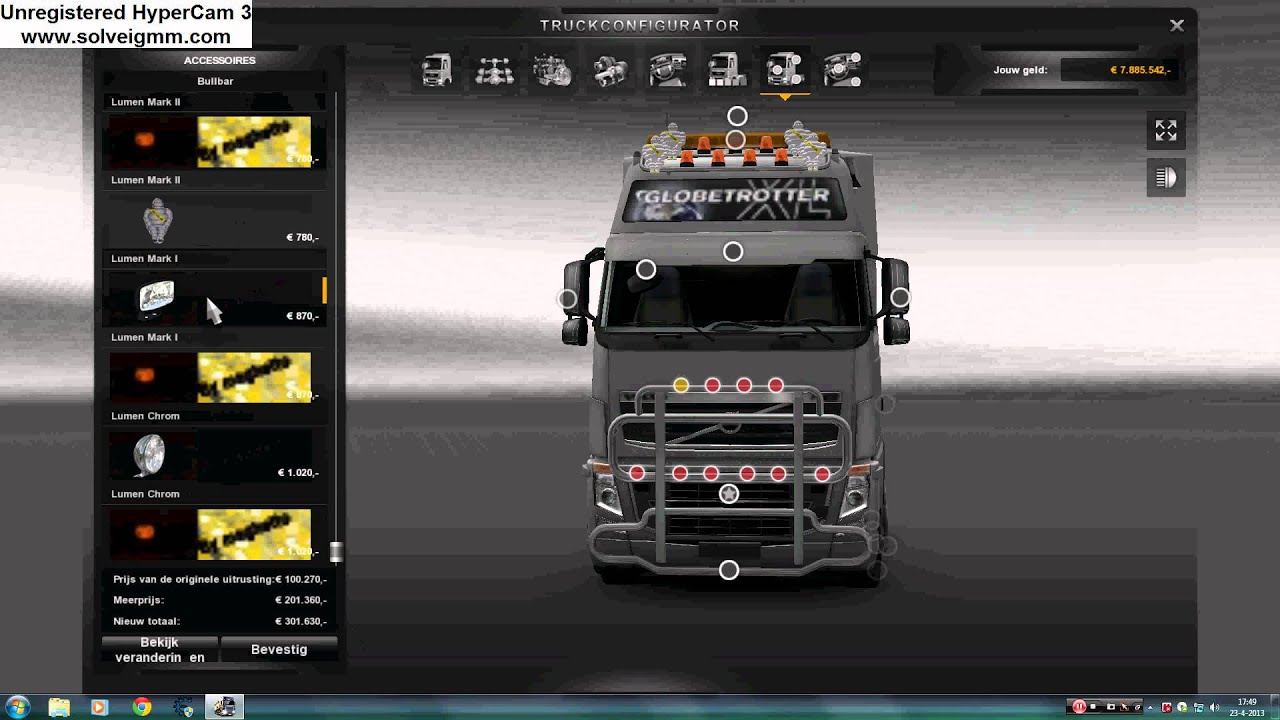The width and height of the screenshot is (1280, 720).
Task: Close the truck configurator
Action: (1177, 26)
